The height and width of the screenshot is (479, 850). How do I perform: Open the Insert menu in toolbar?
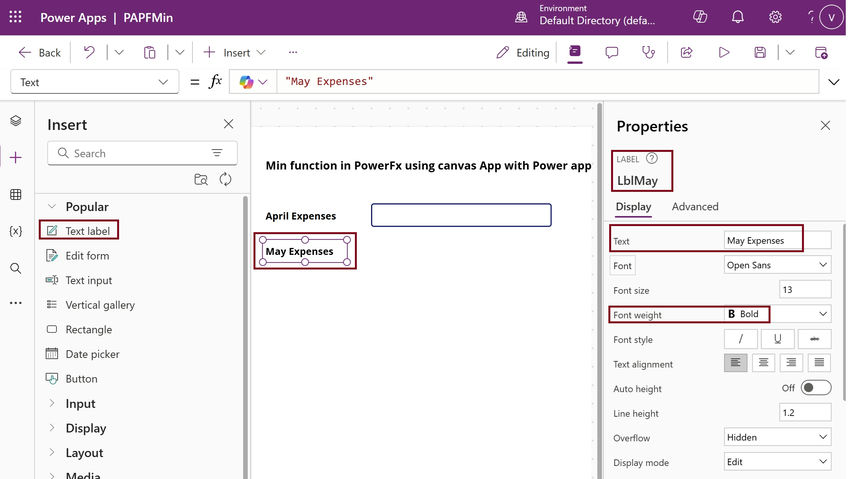(x=234, y=53)
